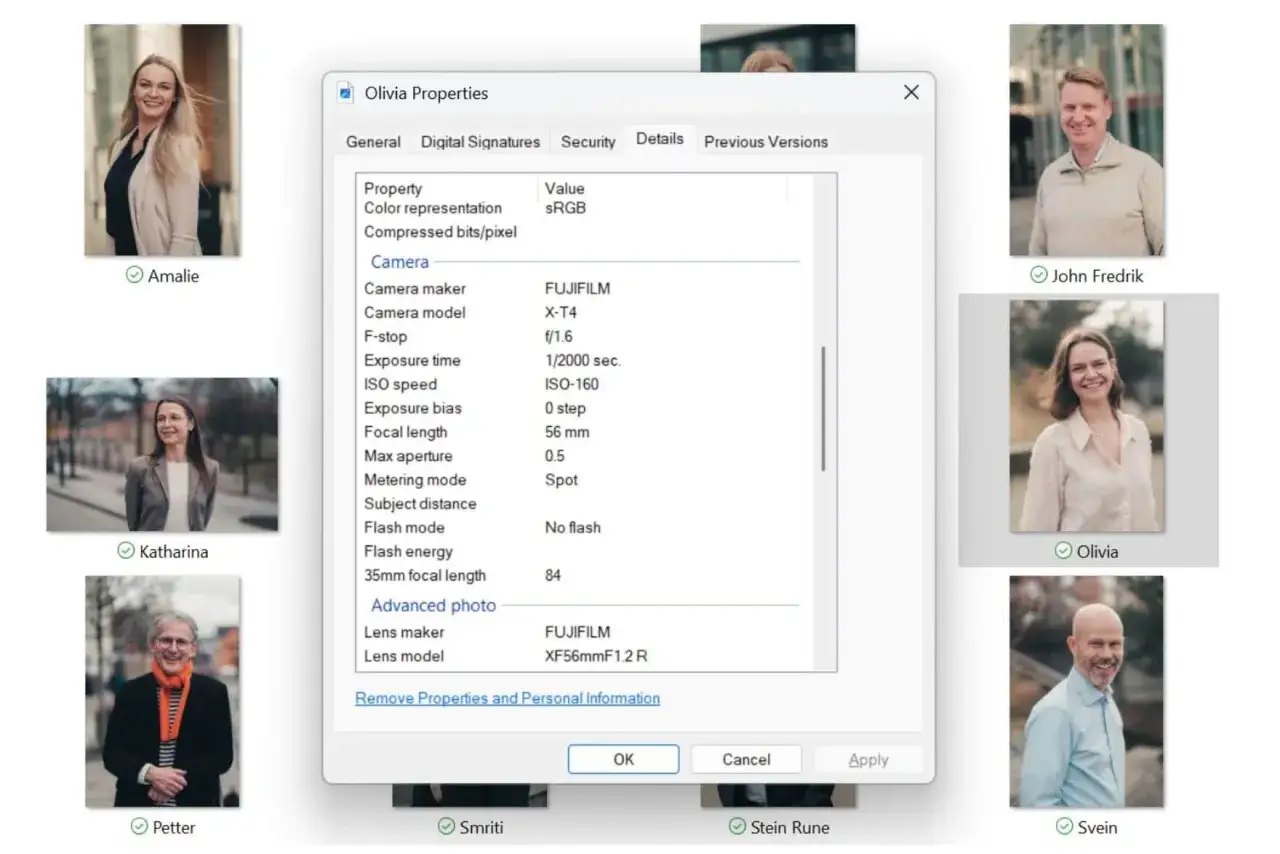Click the file icon beside Olivia Properties title
This screenshot has width=1280, height=854.
(346, 93)
